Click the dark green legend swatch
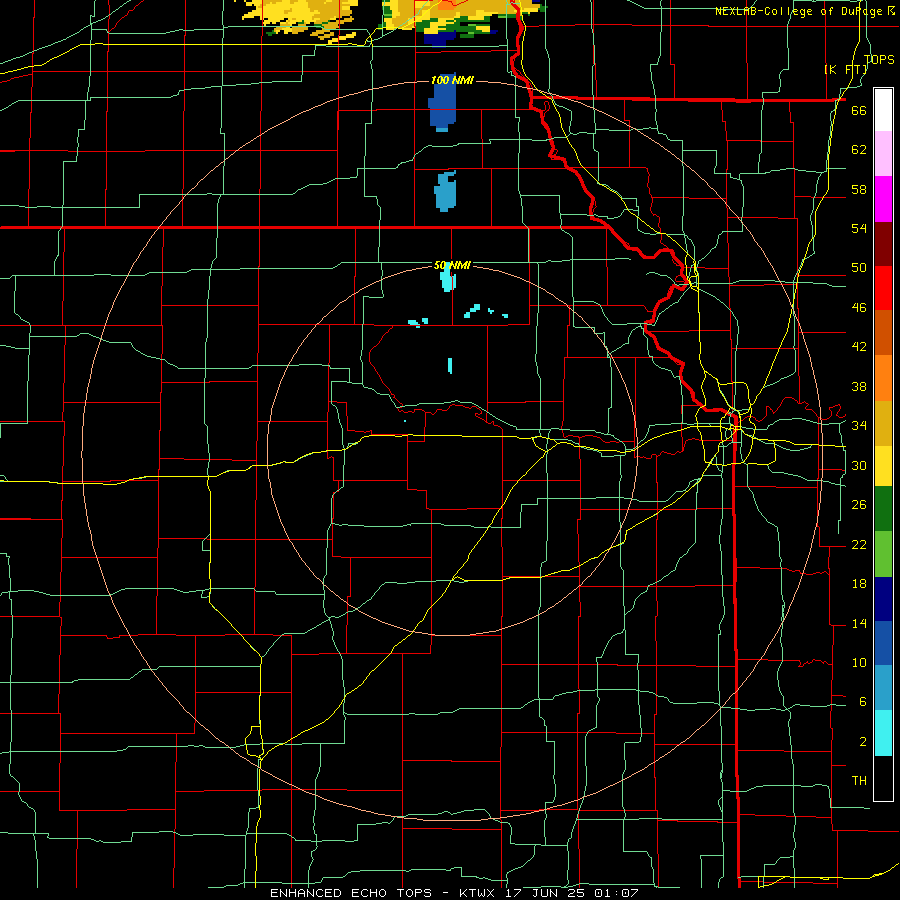The width and height of the screenshot is (900, 900). pos(883,509)
